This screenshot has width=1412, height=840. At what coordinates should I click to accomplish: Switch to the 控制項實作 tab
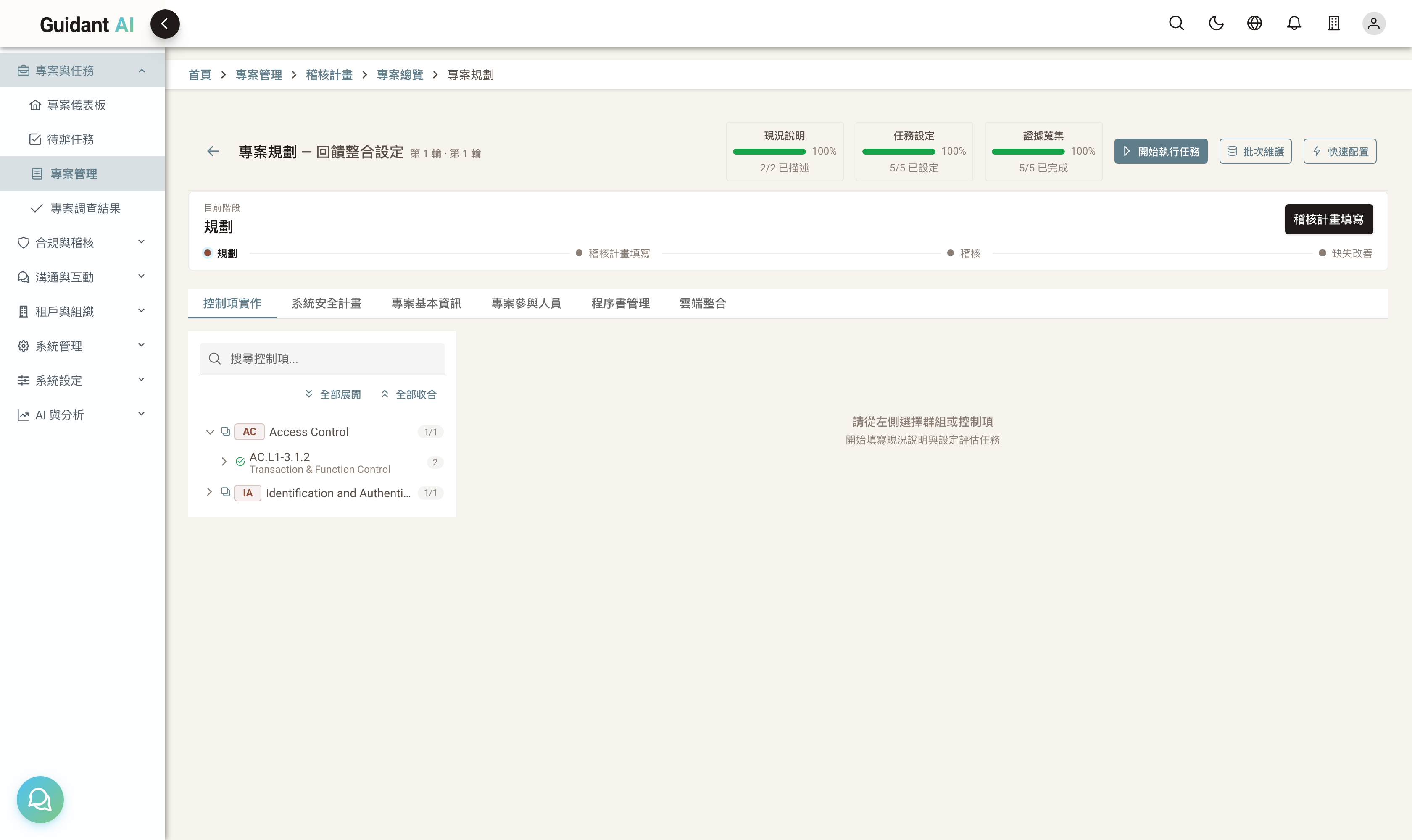(232, 303)
